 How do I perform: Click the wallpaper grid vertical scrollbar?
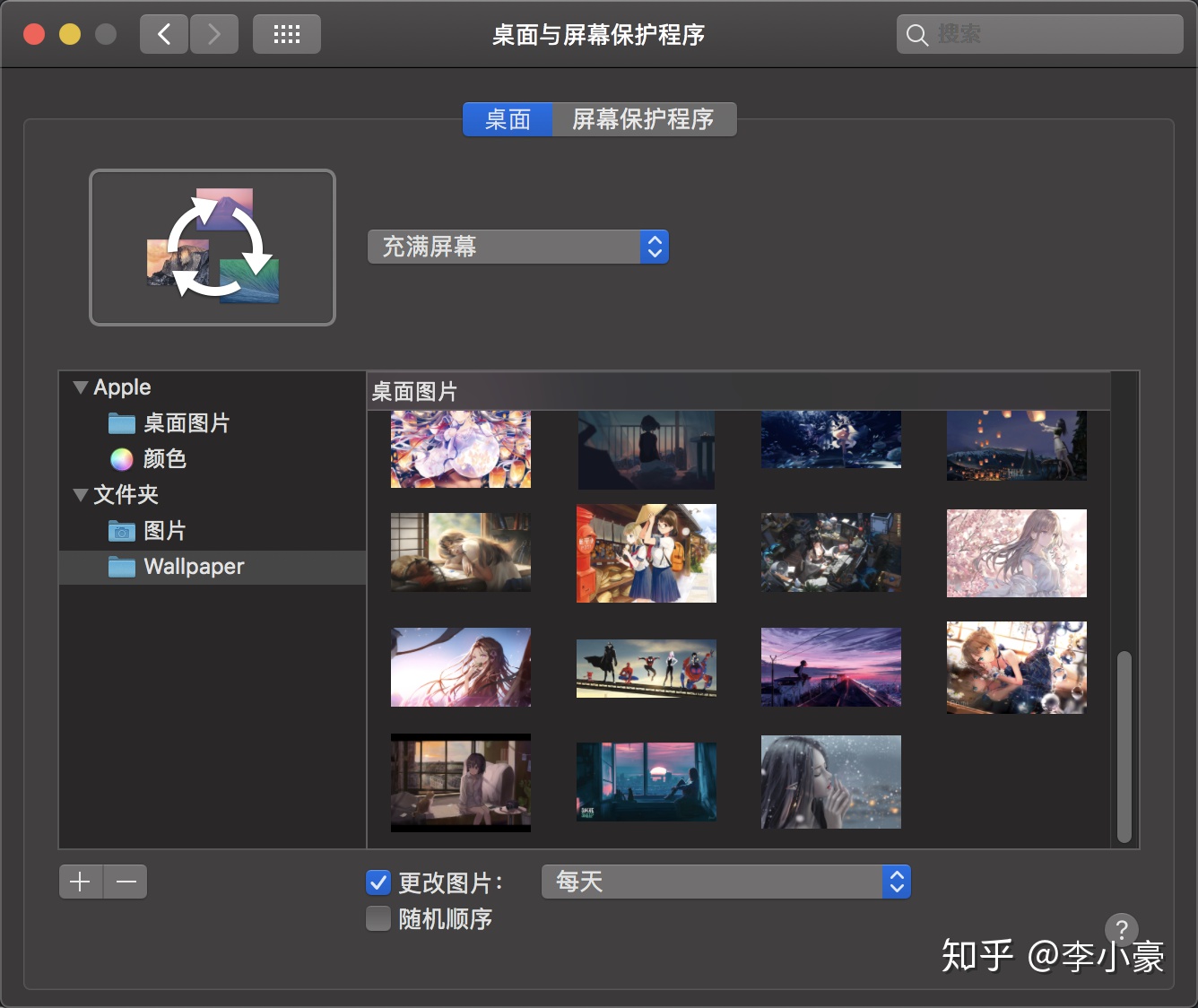1124,747
